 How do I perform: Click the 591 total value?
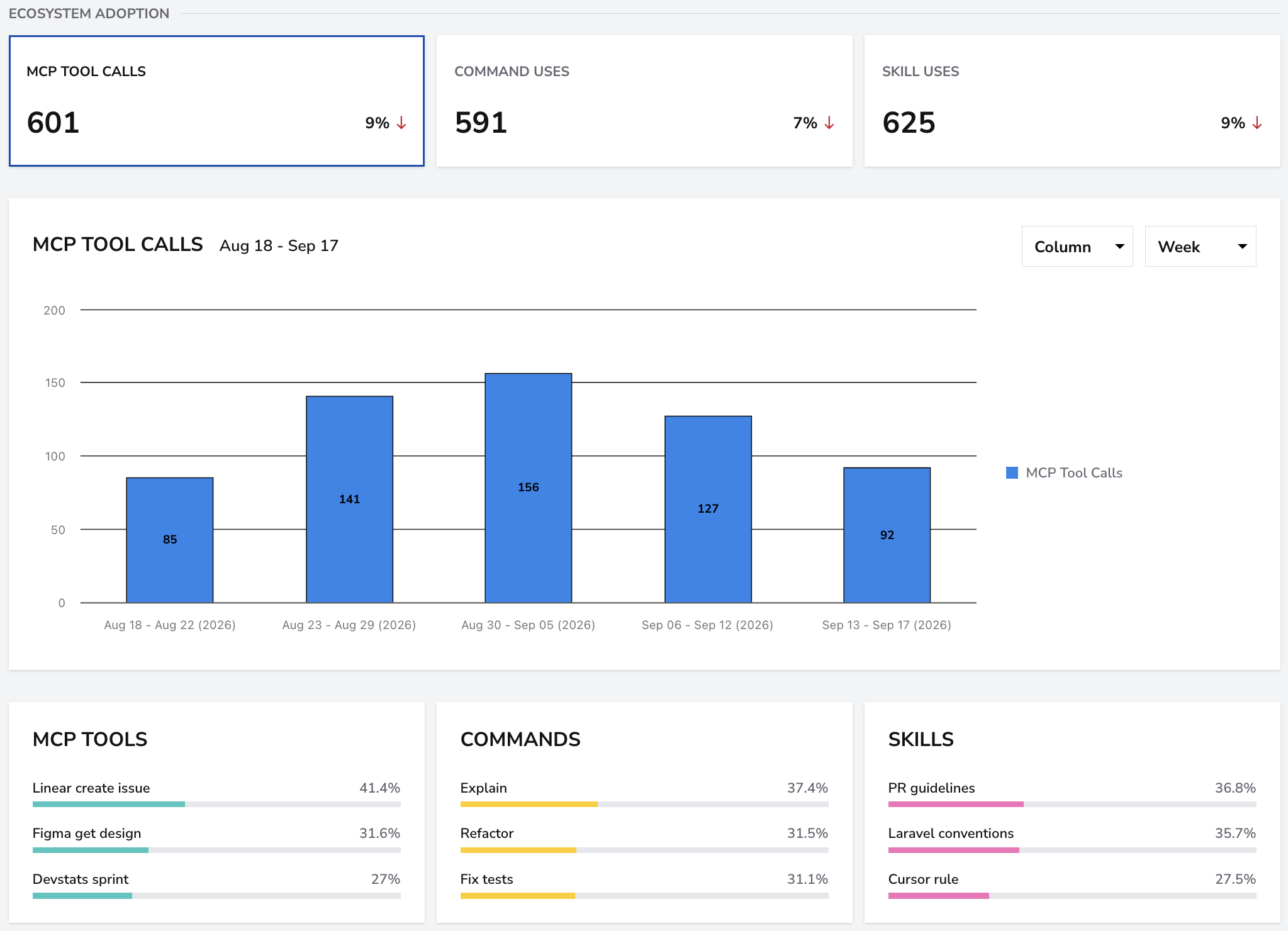(481, 123)
